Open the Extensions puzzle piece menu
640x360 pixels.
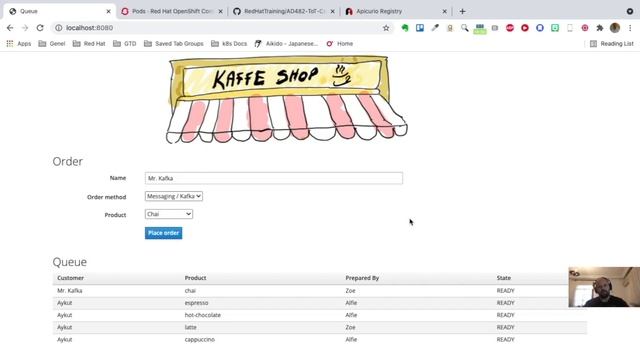[600, 28]
